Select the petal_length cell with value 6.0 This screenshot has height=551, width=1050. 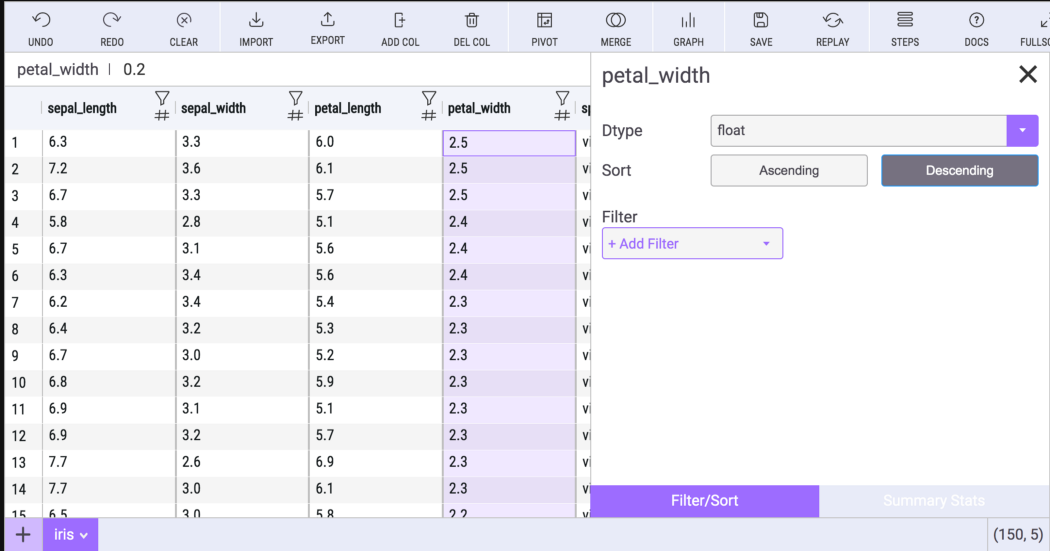[375, 142]
